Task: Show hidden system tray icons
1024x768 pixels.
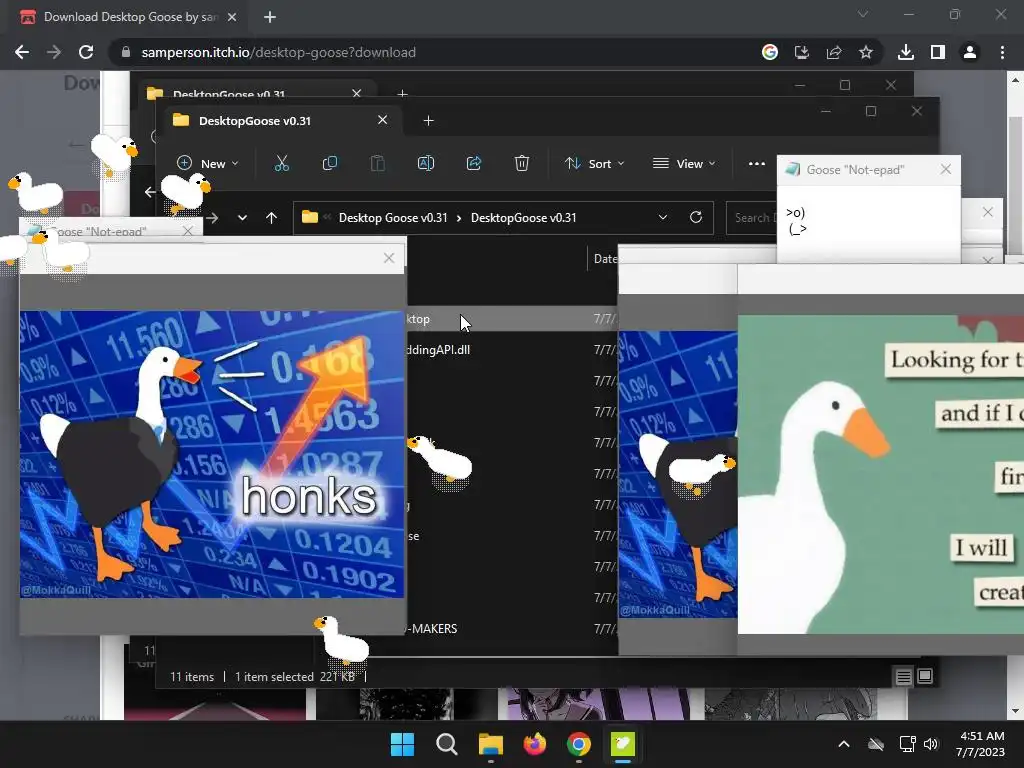Action: tap(844, 744)
